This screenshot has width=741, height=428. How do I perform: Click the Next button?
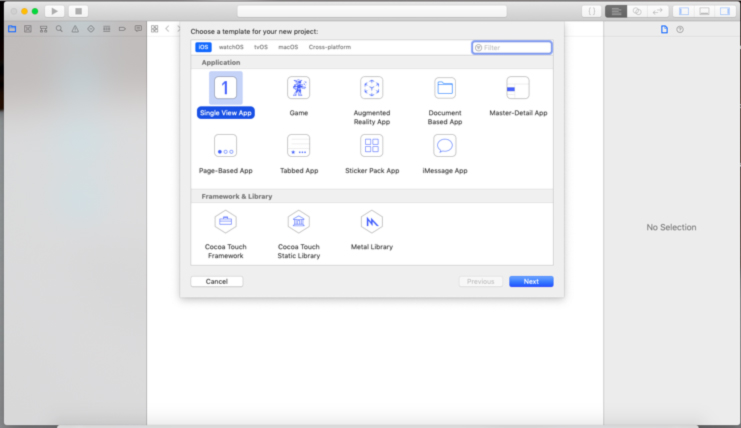(x=531, y=282)
